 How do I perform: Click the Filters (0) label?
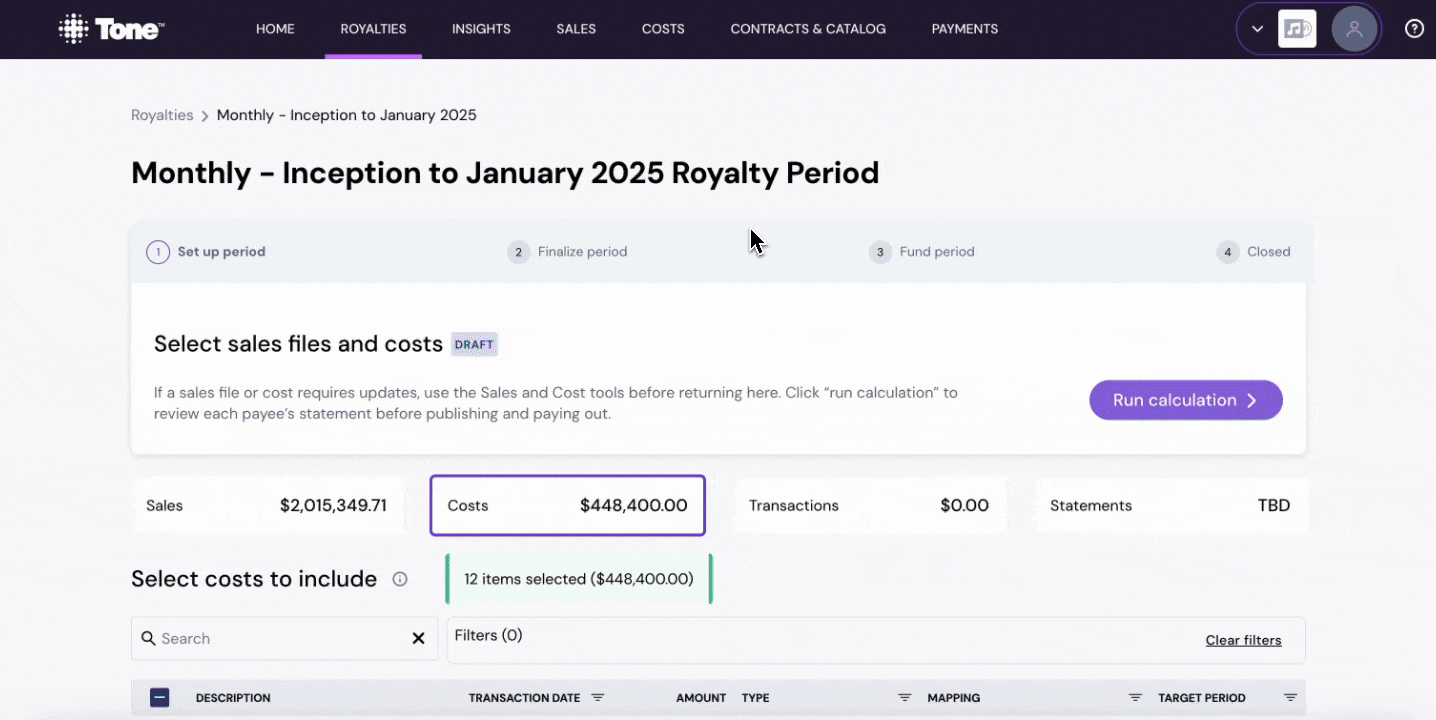coord(488,635)
